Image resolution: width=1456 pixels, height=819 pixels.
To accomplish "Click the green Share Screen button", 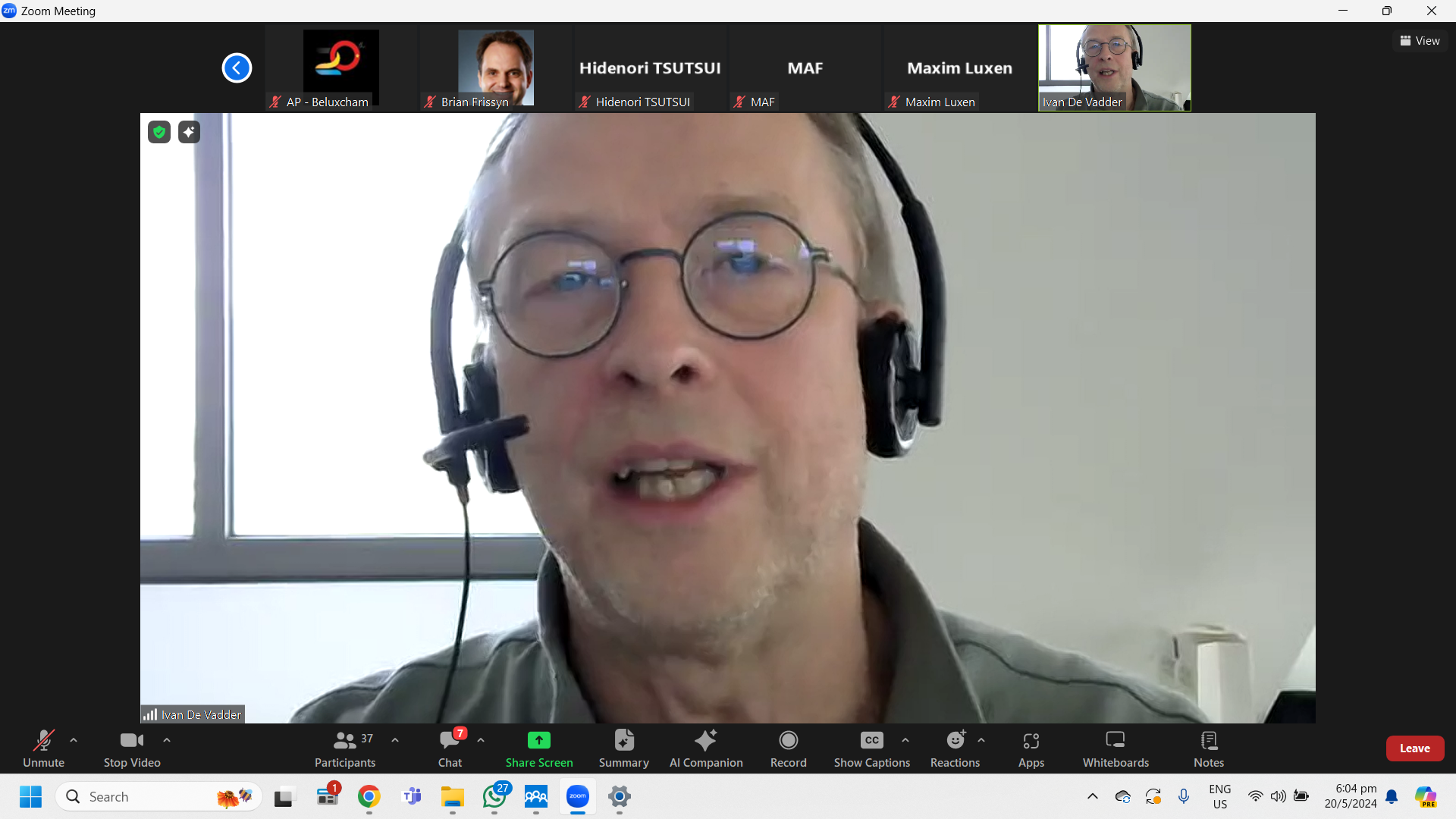I will pos(538,748).
